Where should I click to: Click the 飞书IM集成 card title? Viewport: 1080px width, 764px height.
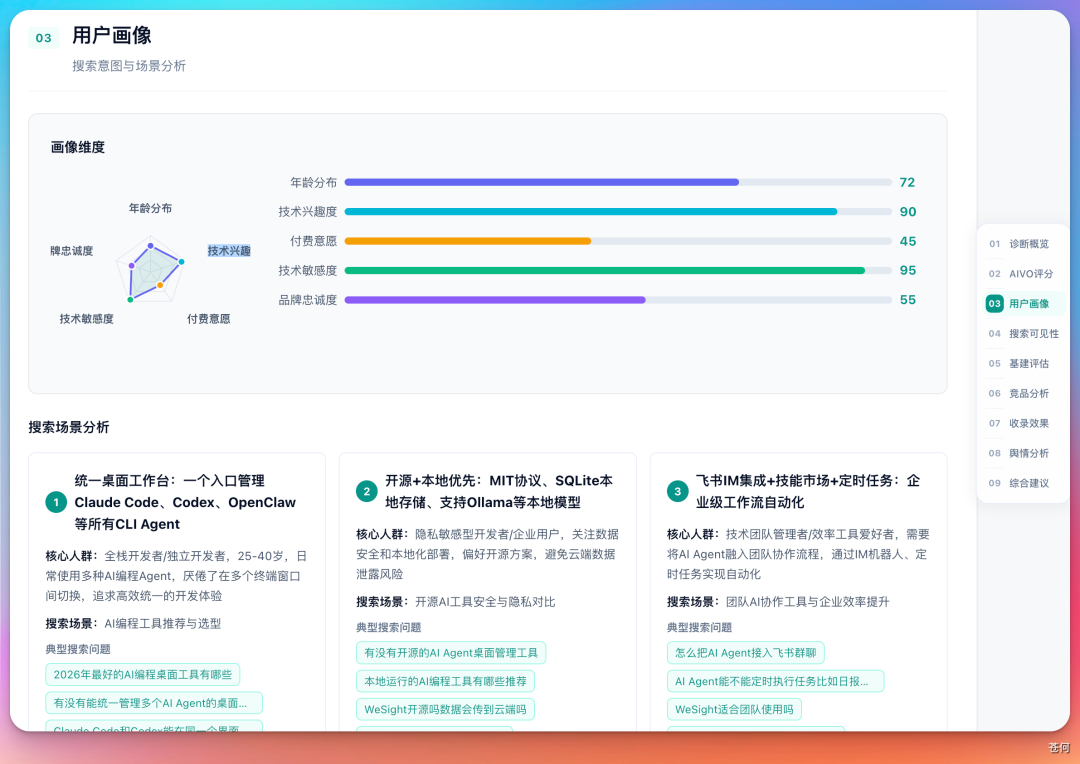coord(807,491)
